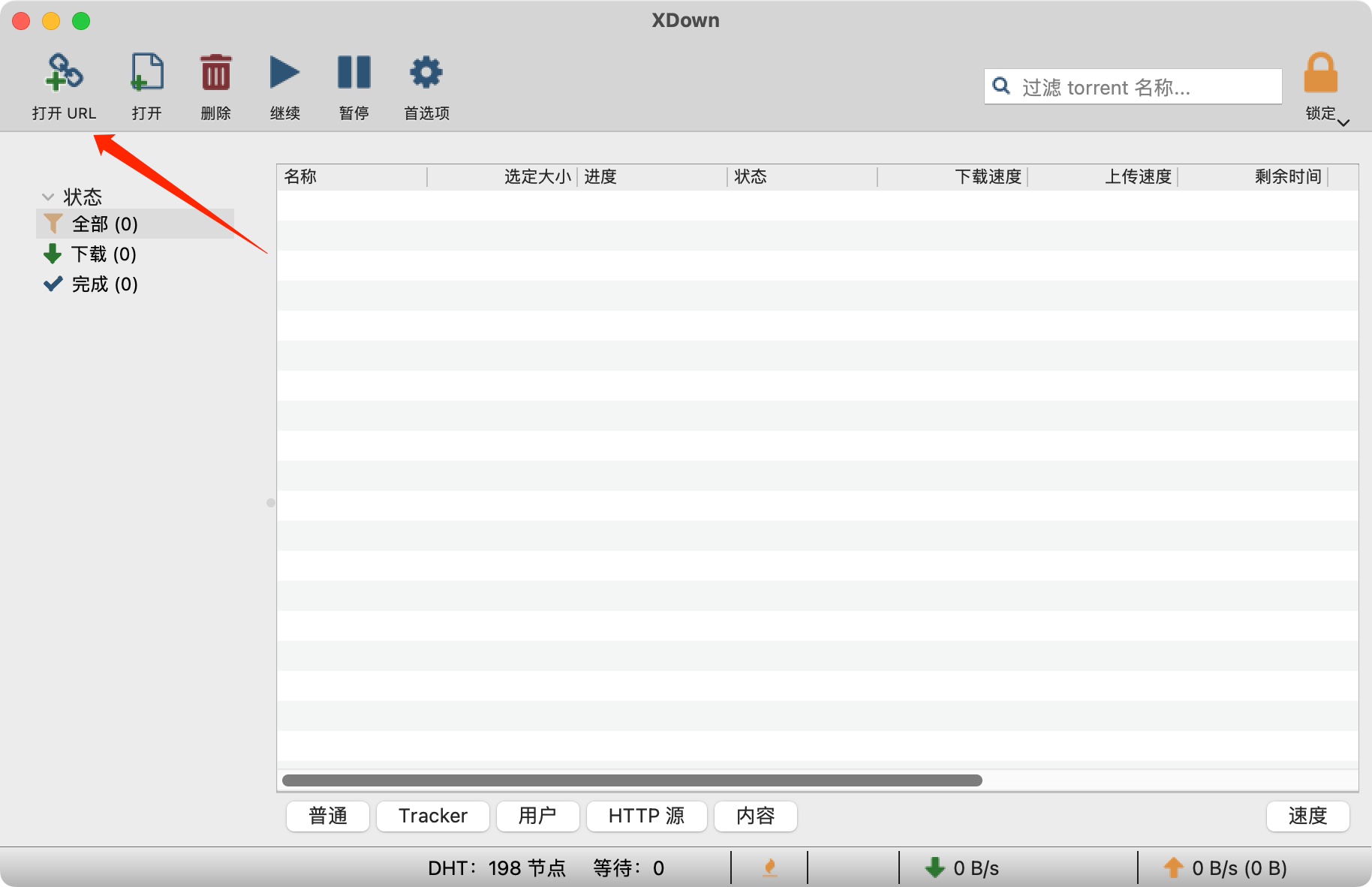
Task: Select the 等待: 0 status entry
Action: (628, 868)
